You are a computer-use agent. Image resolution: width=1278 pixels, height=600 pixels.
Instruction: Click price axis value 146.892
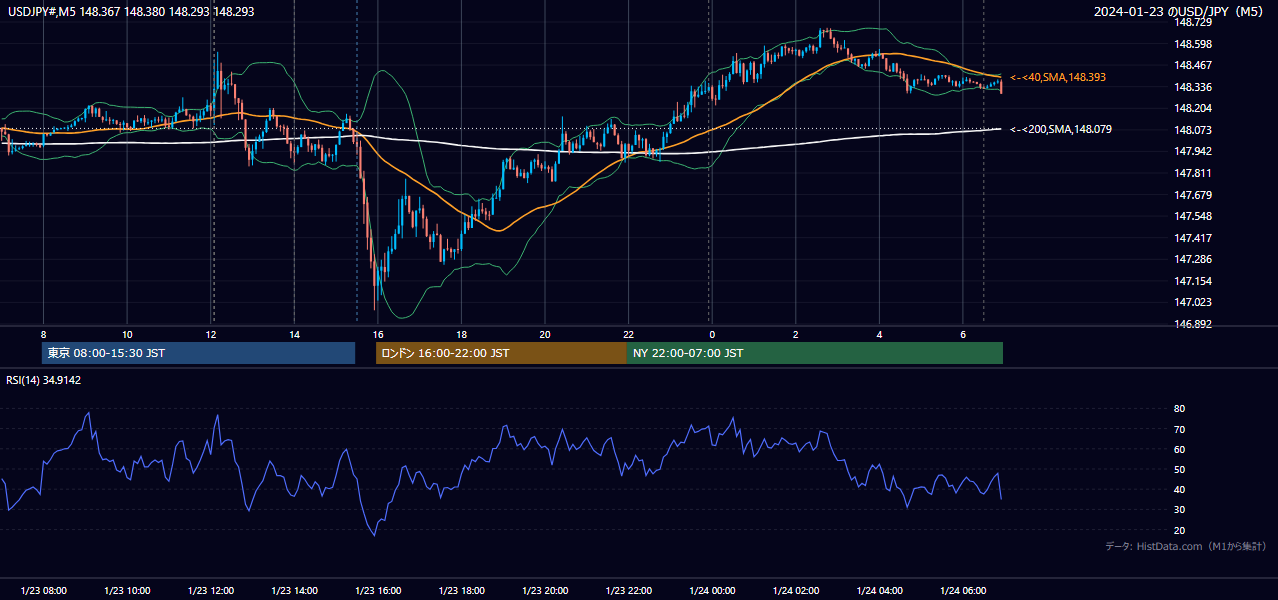click(x=1193, y=324)
